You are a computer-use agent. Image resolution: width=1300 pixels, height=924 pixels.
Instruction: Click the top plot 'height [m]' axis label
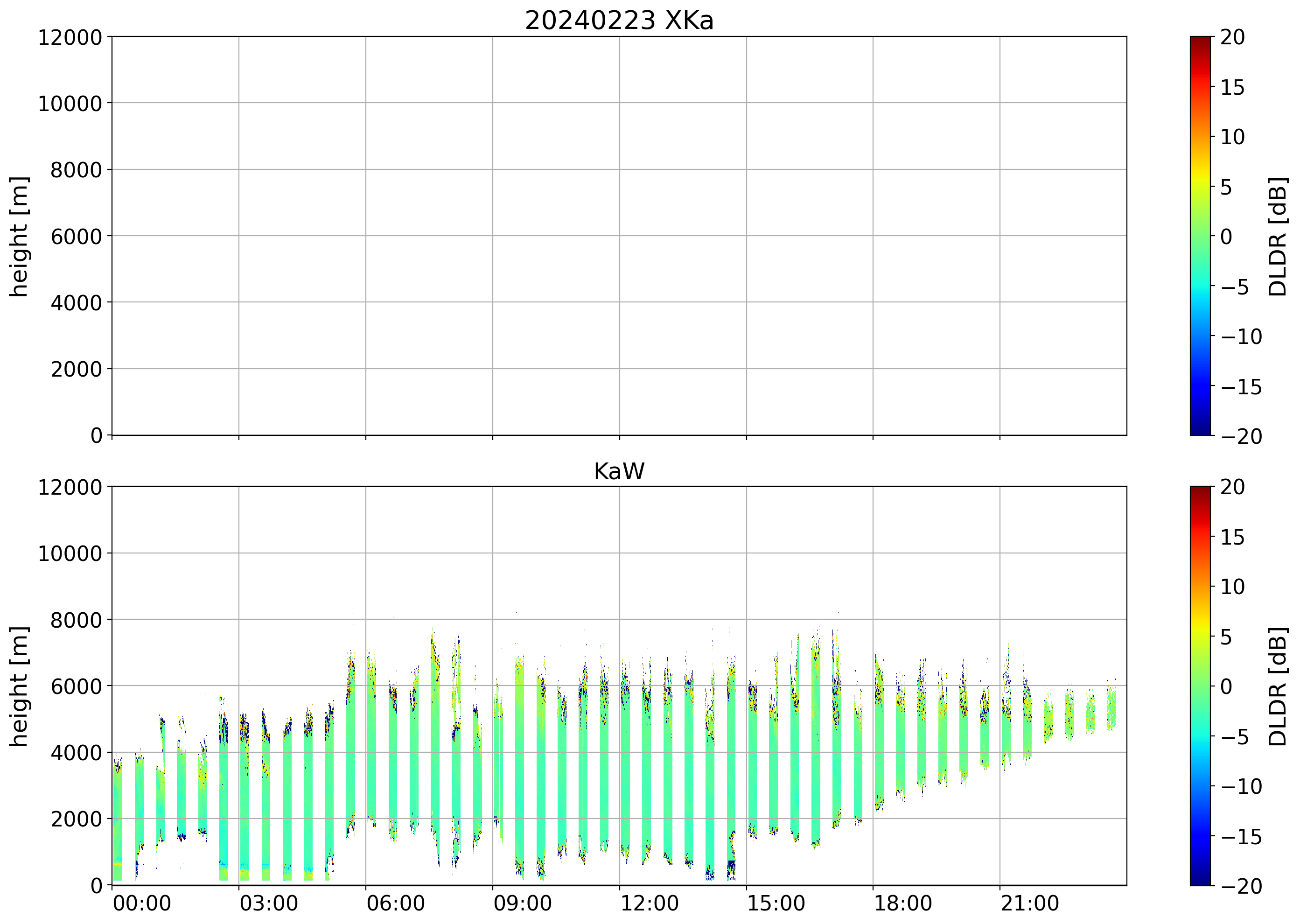coord(19,236)
